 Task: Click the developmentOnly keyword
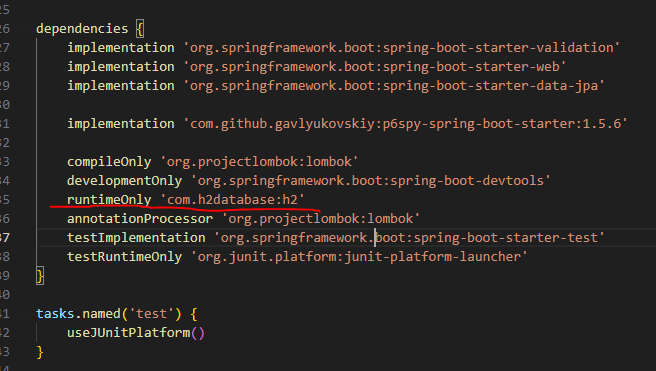click(x=125, y=181)
